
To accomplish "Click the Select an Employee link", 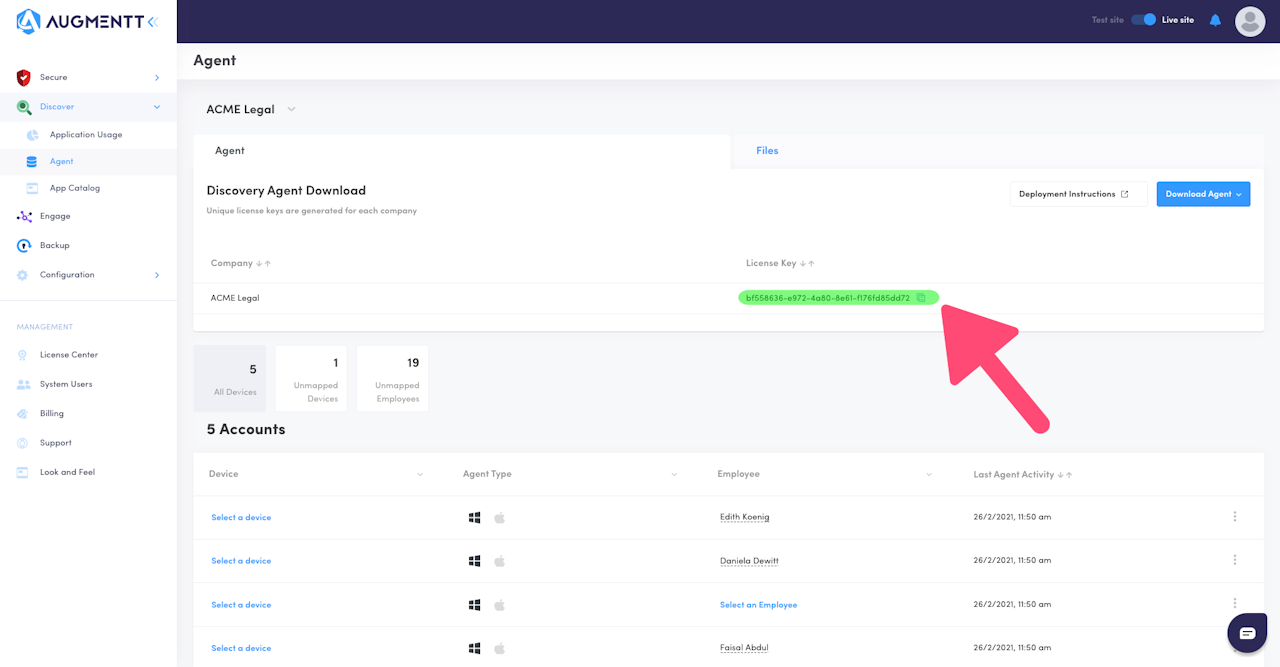I will click(758, 605).
